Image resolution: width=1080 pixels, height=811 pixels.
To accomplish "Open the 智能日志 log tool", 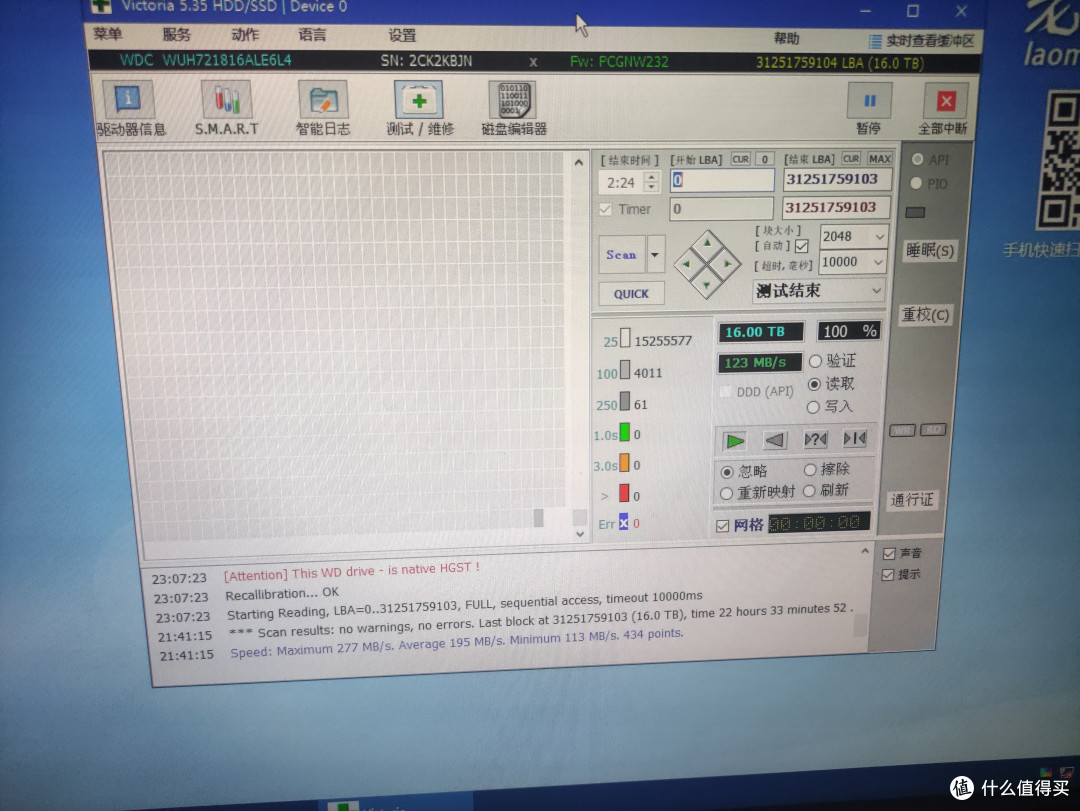I will click(x=323, y=101).
